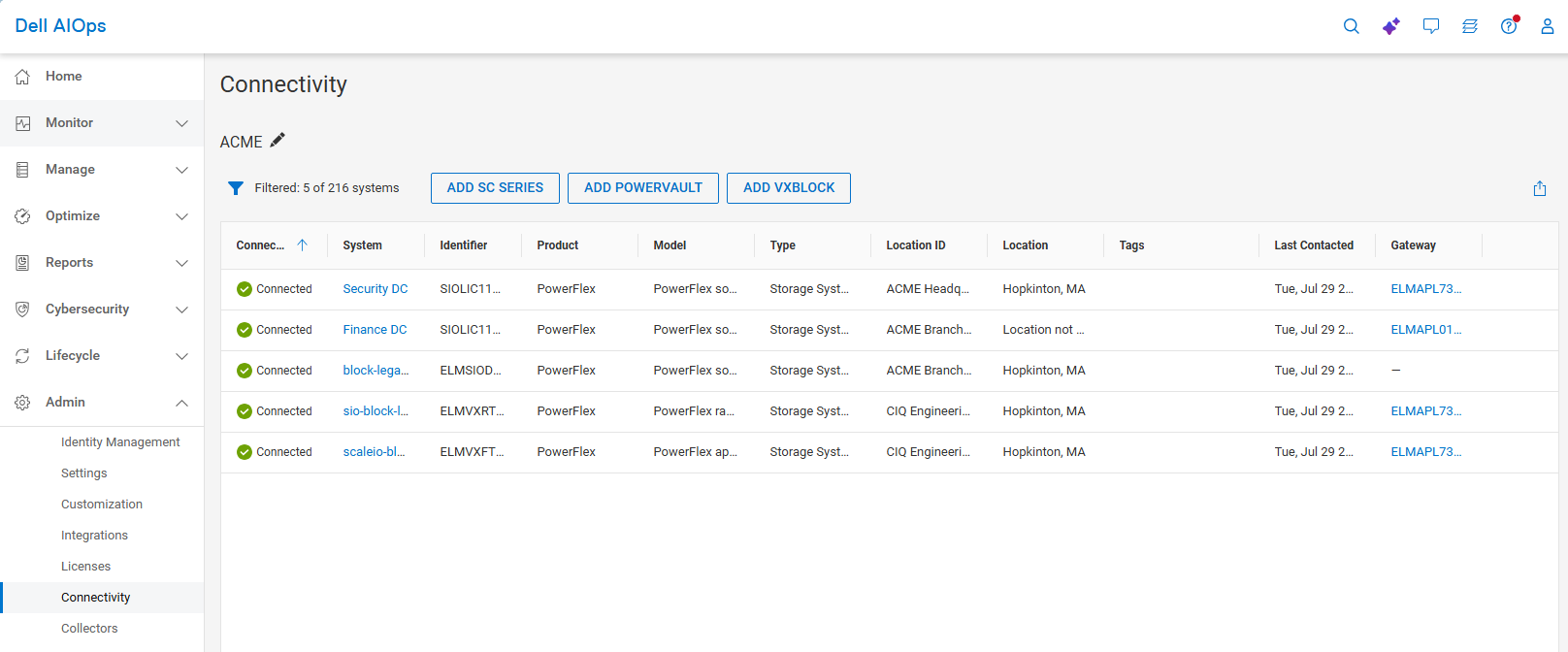Click the export share icon

(1540, 189)
